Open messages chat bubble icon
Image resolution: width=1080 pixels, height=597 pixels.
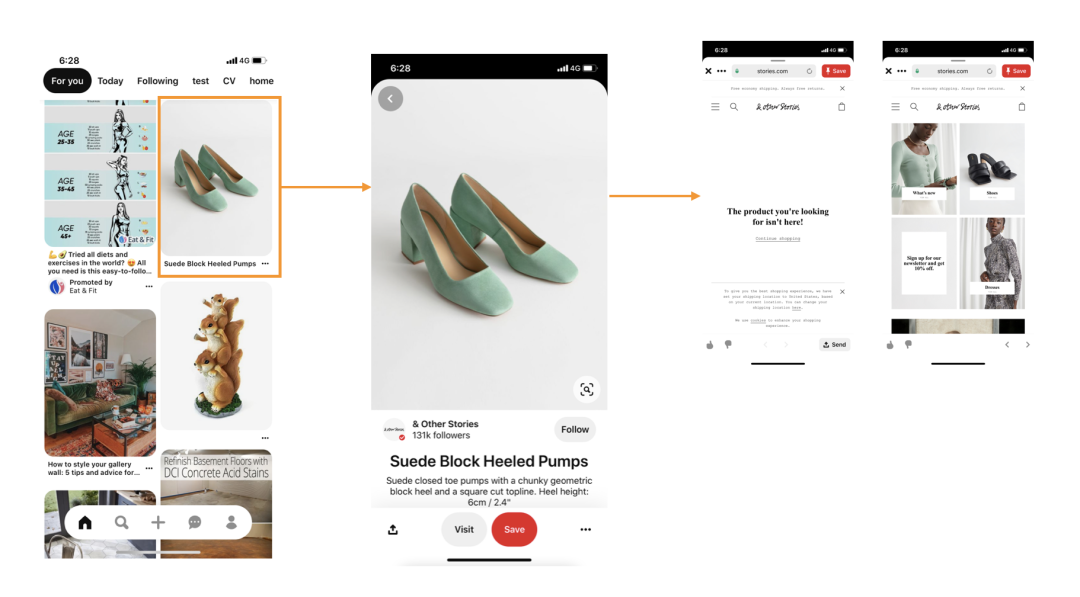click(x=195, y=523)
